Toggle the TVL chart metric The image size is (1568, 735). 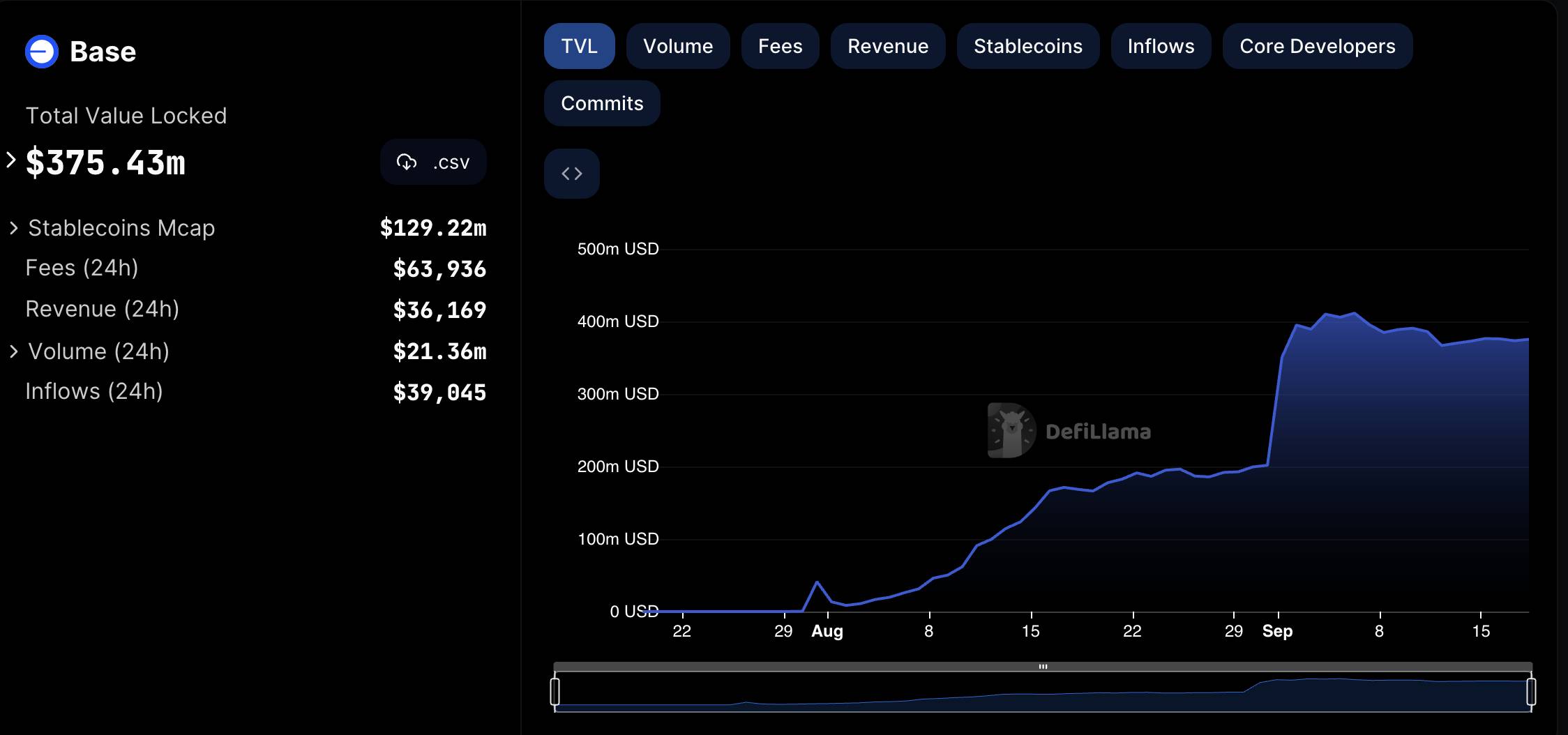(580, 46)
